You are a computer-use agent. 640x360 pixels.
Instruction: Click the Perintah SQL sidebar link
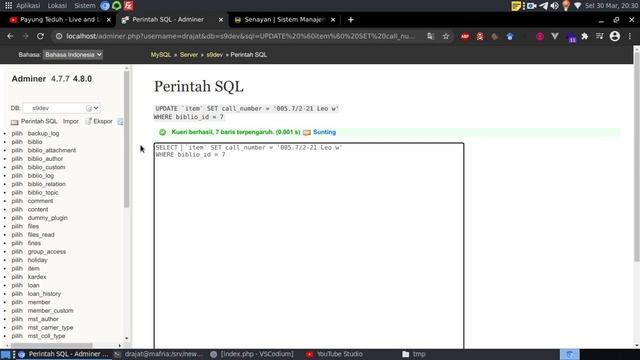[x=39, y=121]
